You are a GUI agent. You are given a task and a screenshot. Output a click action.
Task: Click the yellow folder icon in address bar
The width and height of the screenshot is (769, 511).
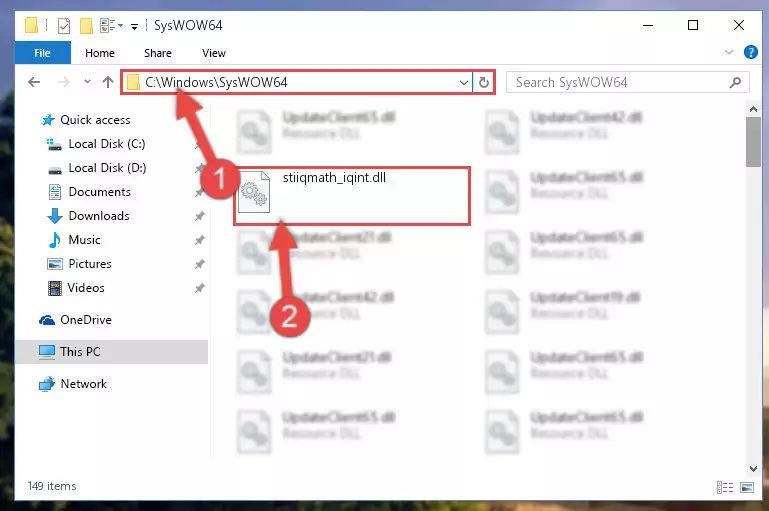133,82
